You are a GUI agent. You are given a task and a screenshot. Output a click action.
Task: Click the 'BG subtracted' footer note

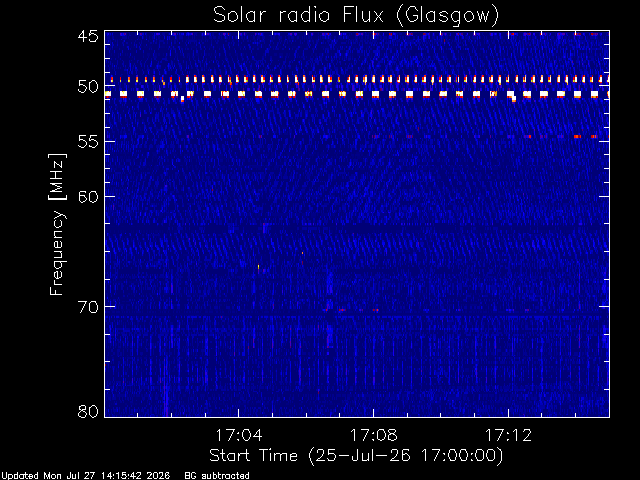pyautogui.click(x=217, y=476)
